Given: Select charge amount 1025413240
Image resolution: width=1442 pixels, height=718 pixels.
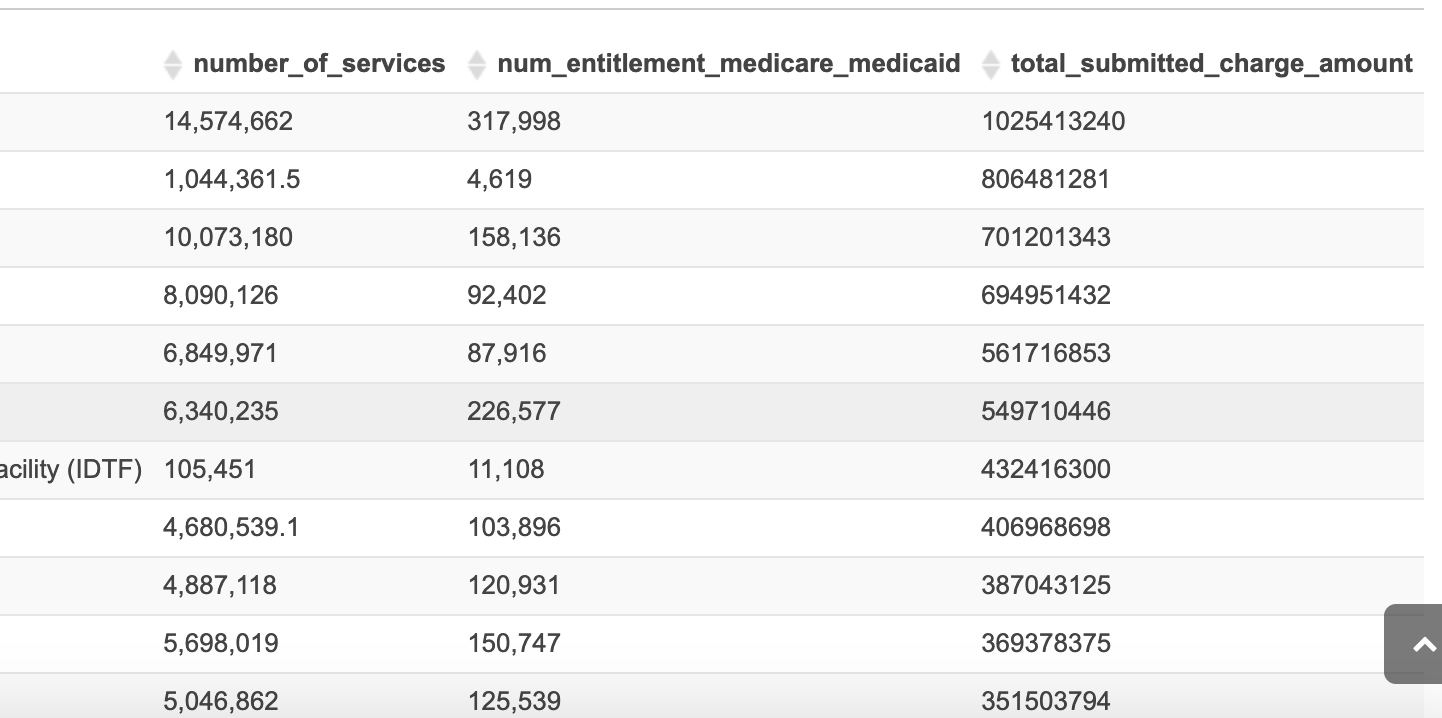Looking at the screenshot, I should point(1053,122).
